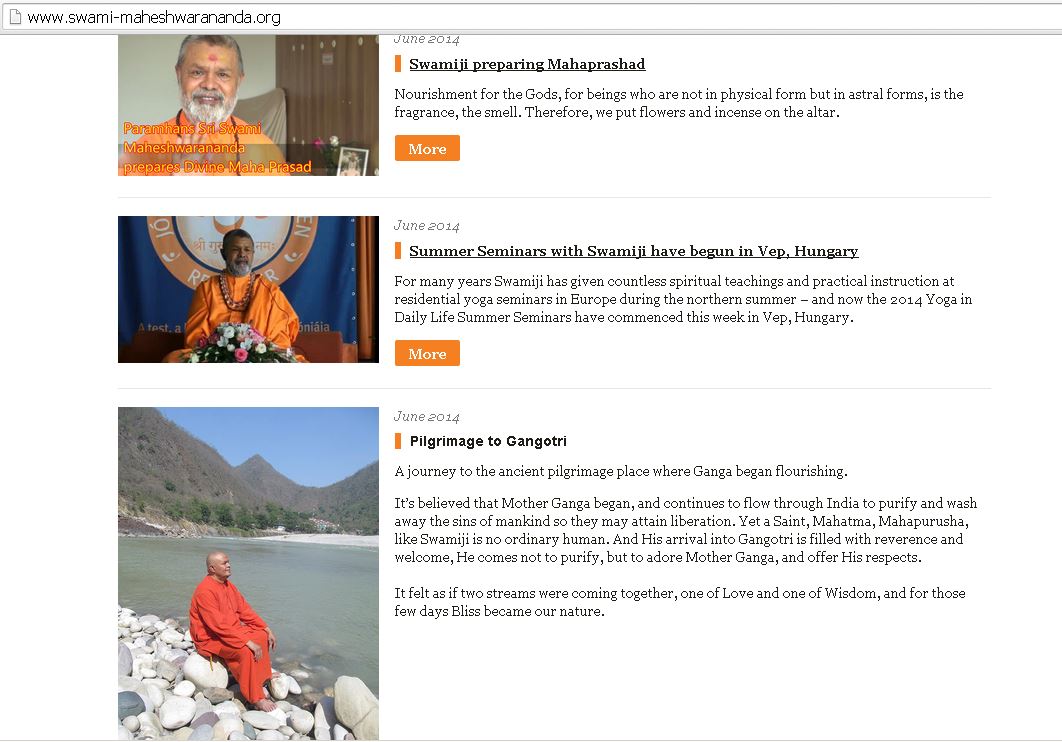This screenshot has height=742, width=1062.
Task: Click the Mahaprashad description paragraph
Action: tap(679, 103)
